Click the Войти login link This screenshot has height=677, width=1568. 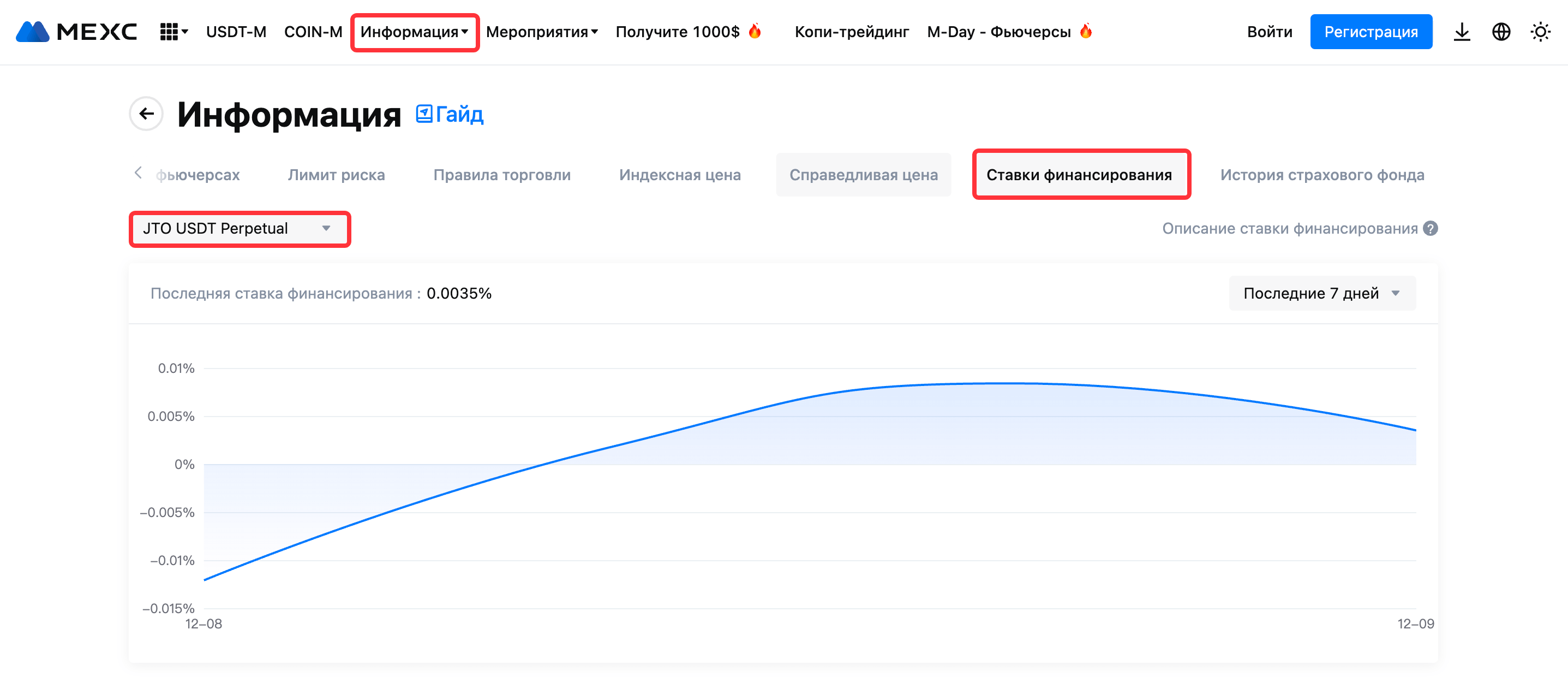pos(1269,32)
